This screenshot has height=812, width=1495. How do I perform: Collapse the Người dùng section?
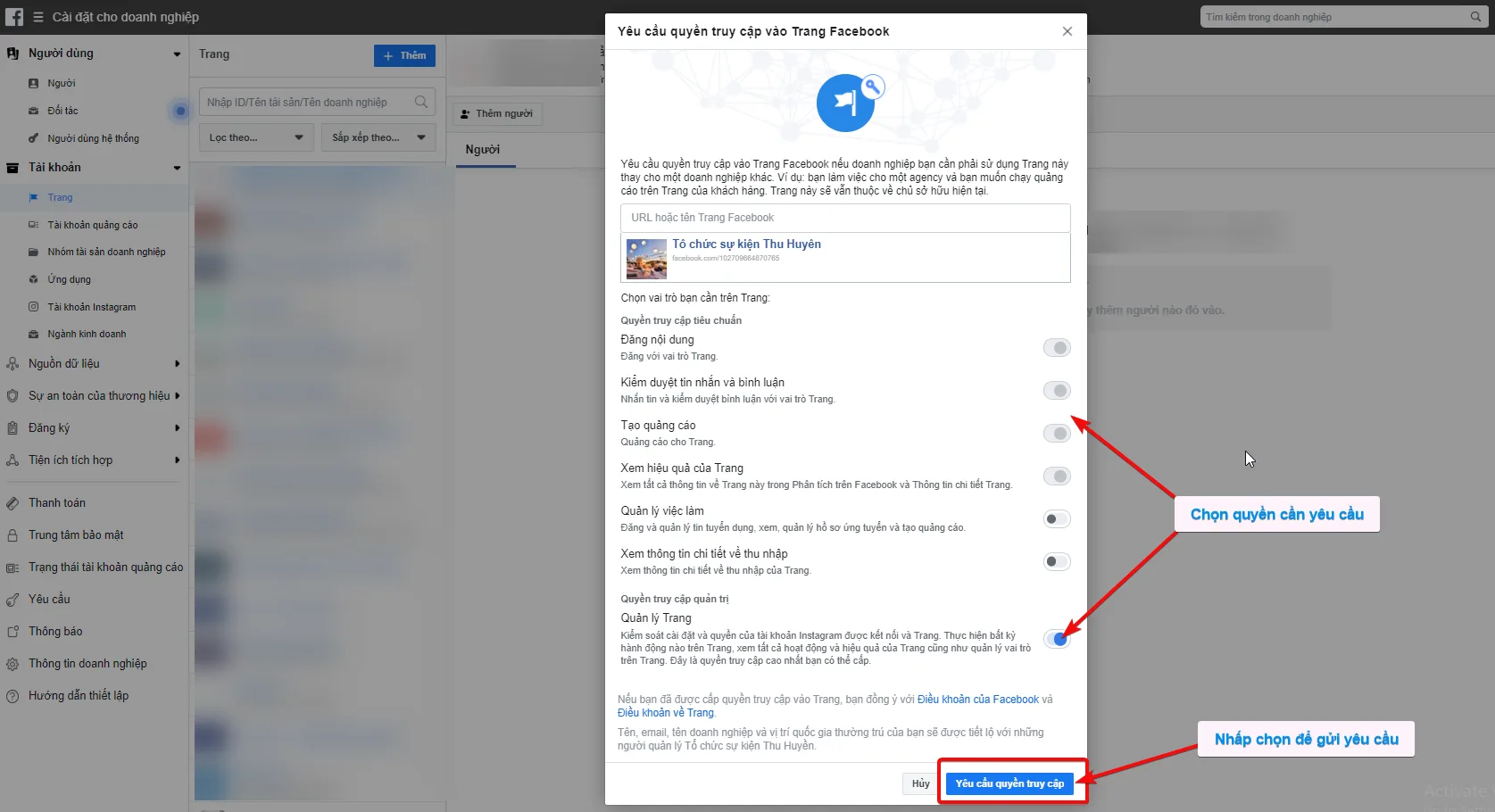177,54
